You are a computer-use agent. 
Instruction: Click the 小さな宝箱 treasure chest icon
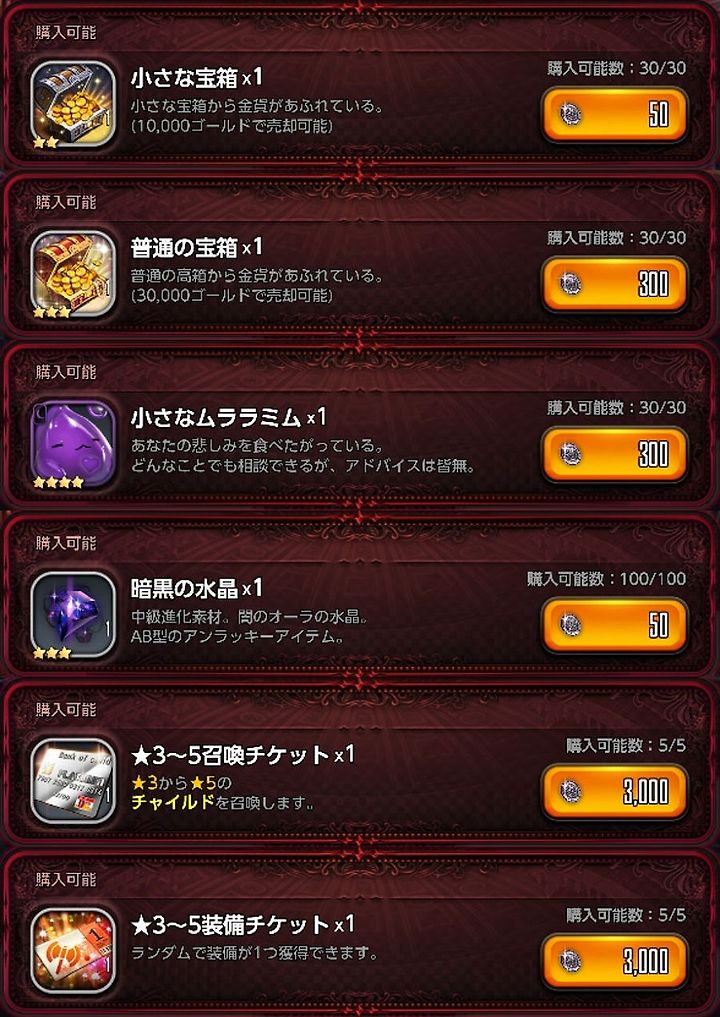73,104
